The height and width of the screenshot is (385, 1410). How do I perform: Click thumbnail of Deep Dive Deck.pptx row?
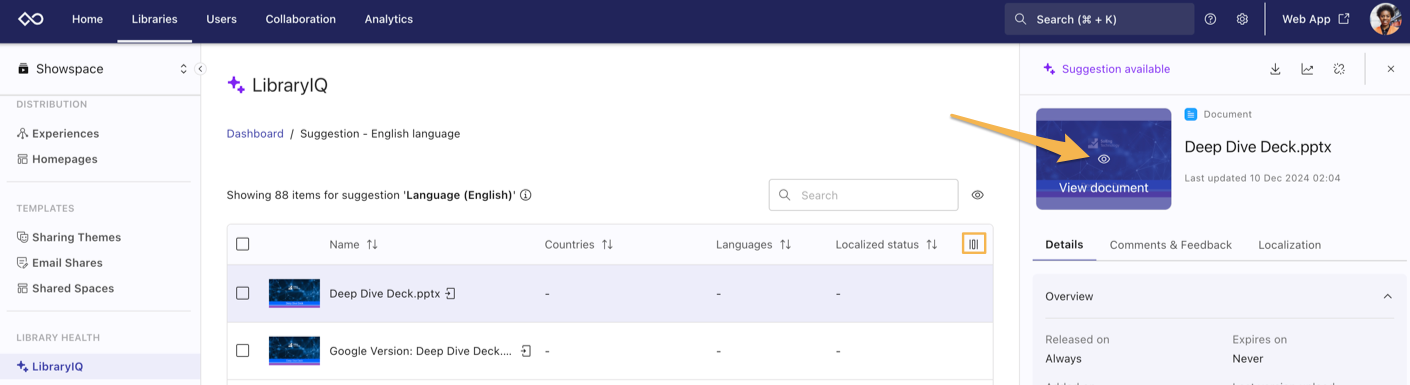(294, 293)
